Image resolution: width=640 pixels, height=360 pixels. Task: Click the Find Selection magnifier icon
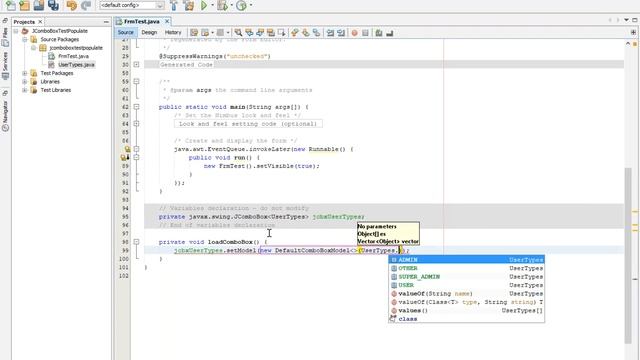(238, 33)
